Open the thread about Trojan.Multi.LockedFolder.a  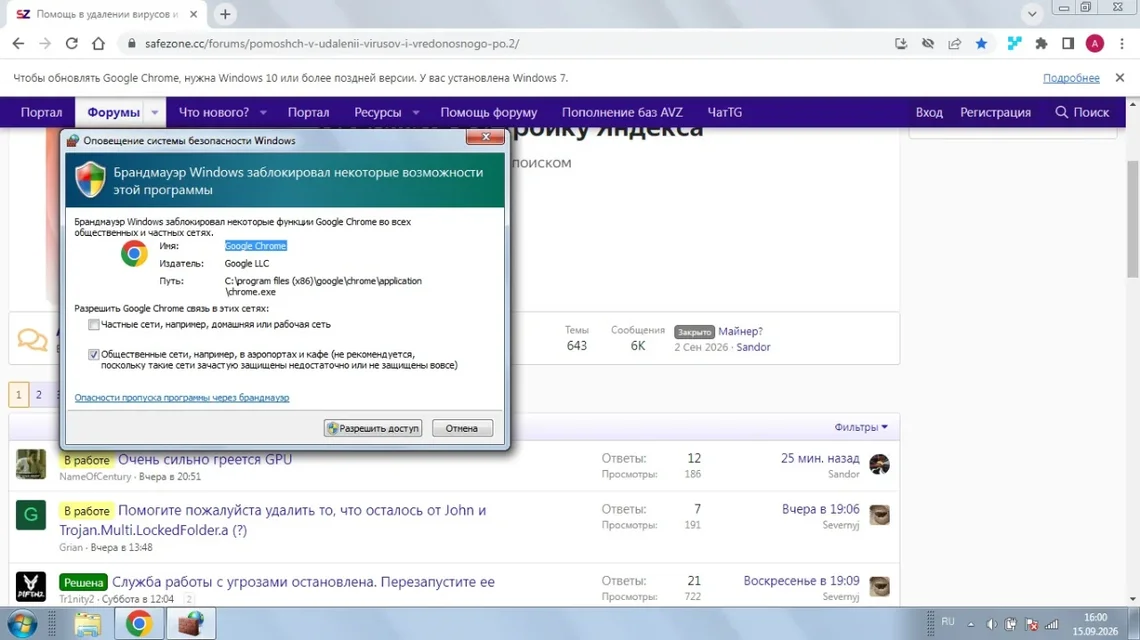point(273,520)
